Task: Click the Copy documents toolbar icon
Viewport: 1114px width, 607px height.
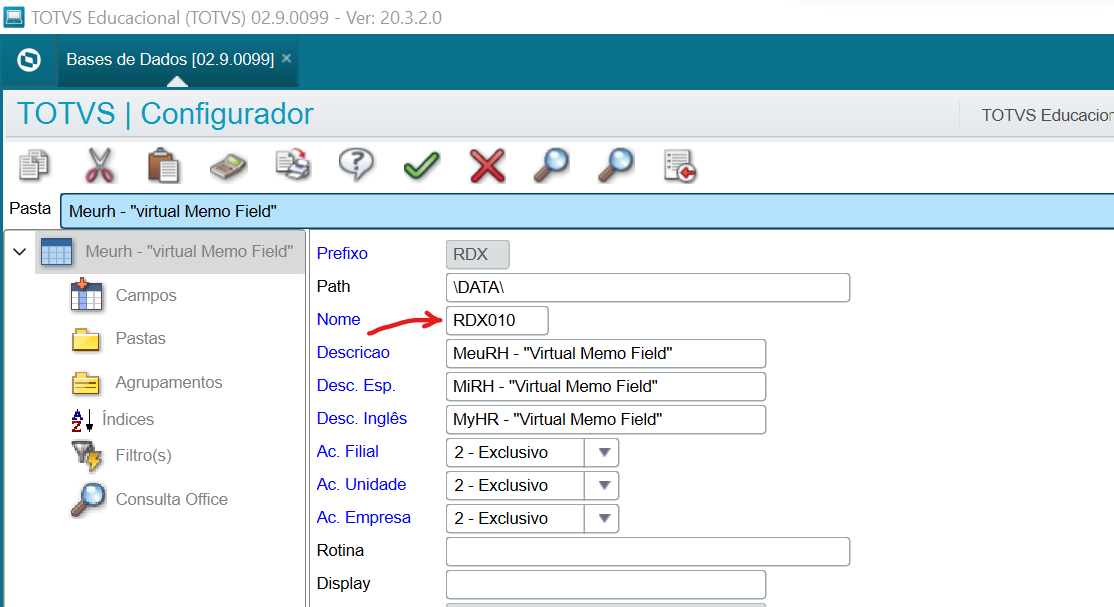Action: pyautogui.click(x=33, y=165)
